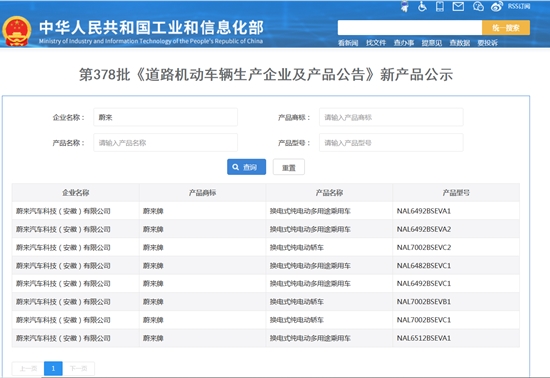The height and width of the screenshot is (378, 550).
Task: Open the wheelchair accessibility icon
Action: pos(422,6)
